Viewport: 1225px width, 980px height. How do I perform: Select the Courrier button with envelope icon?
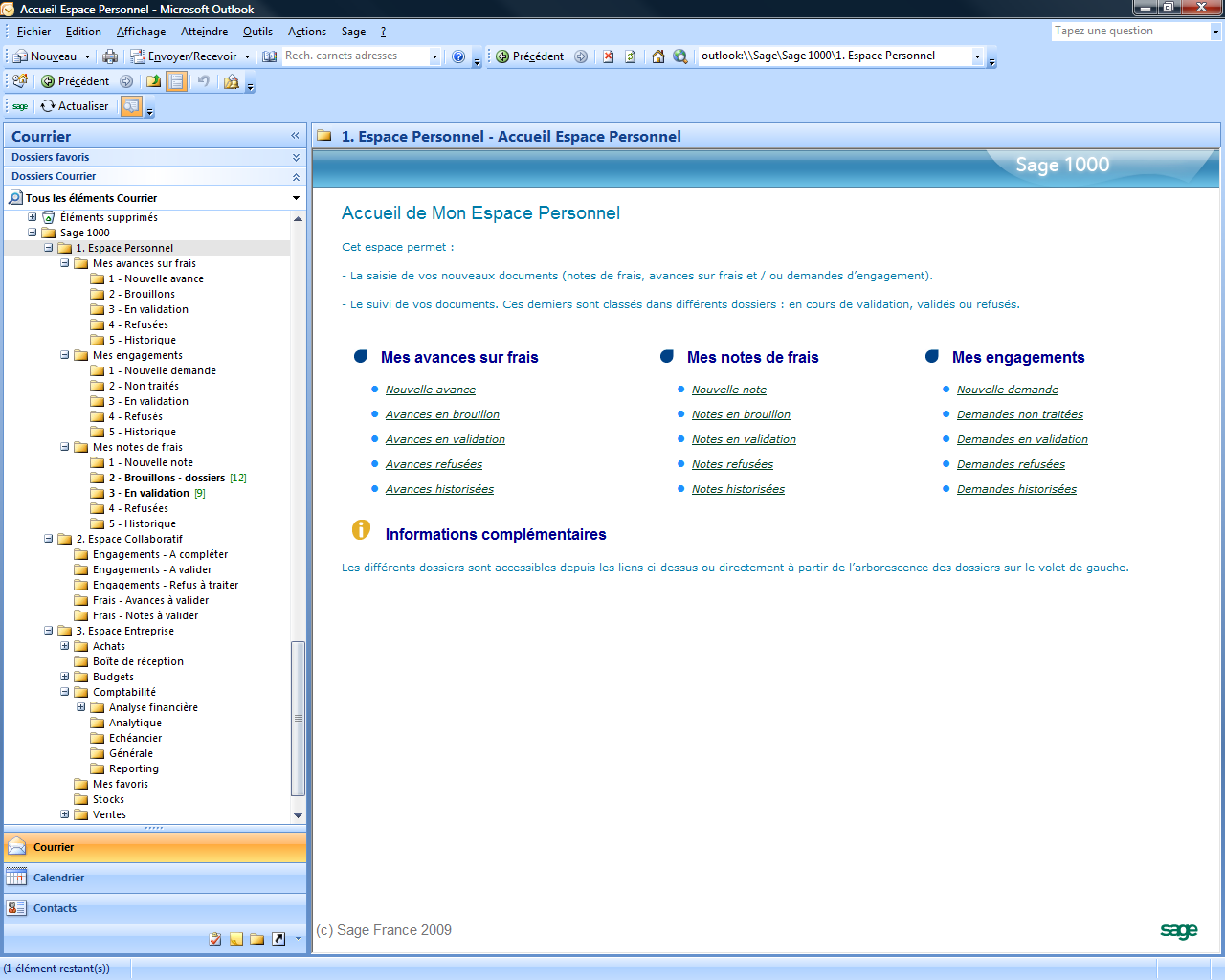coord(155,847)
